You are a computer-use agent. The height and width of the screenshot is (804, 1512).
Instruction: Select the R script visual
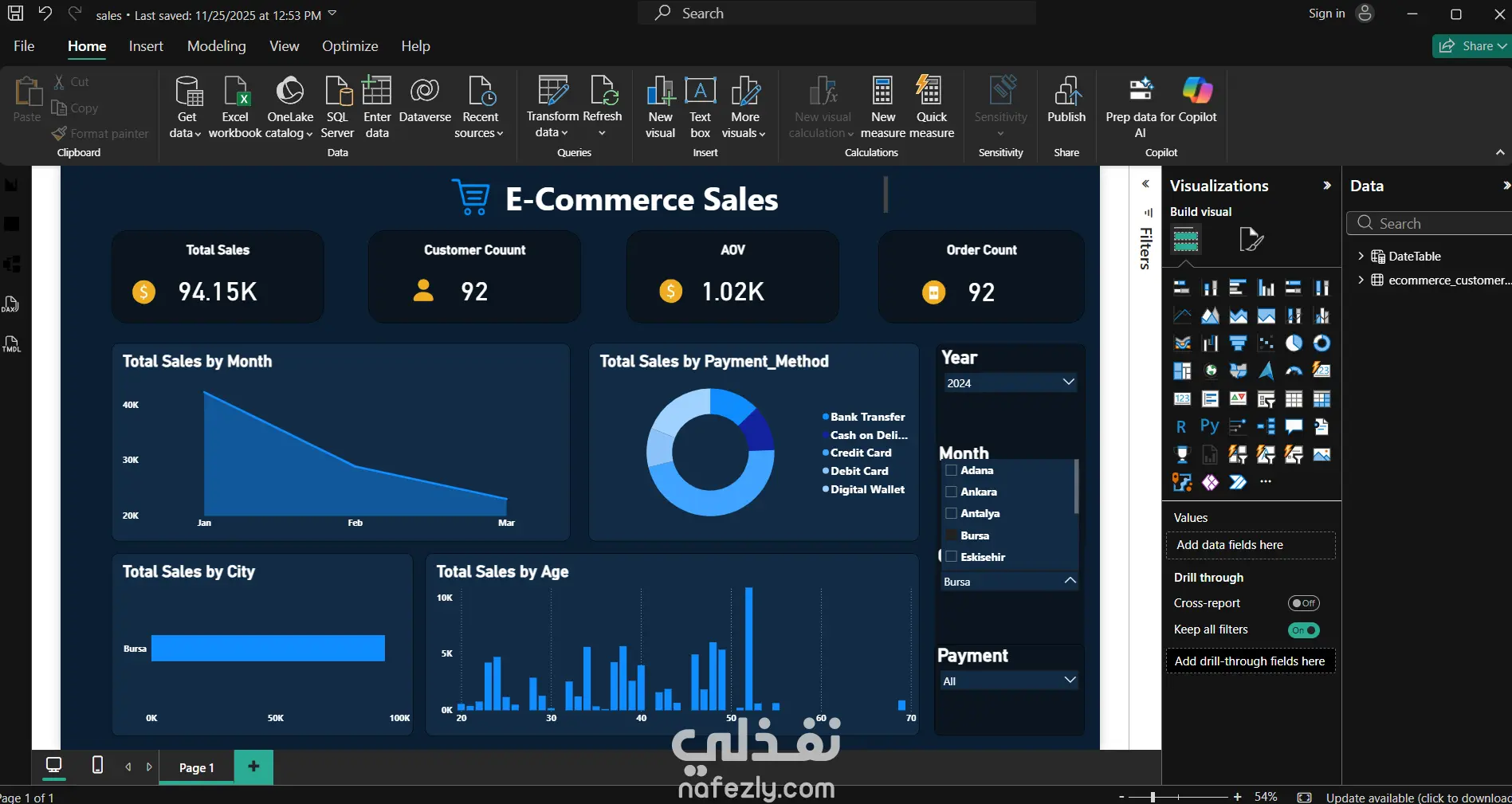(x=1182, y=426)
